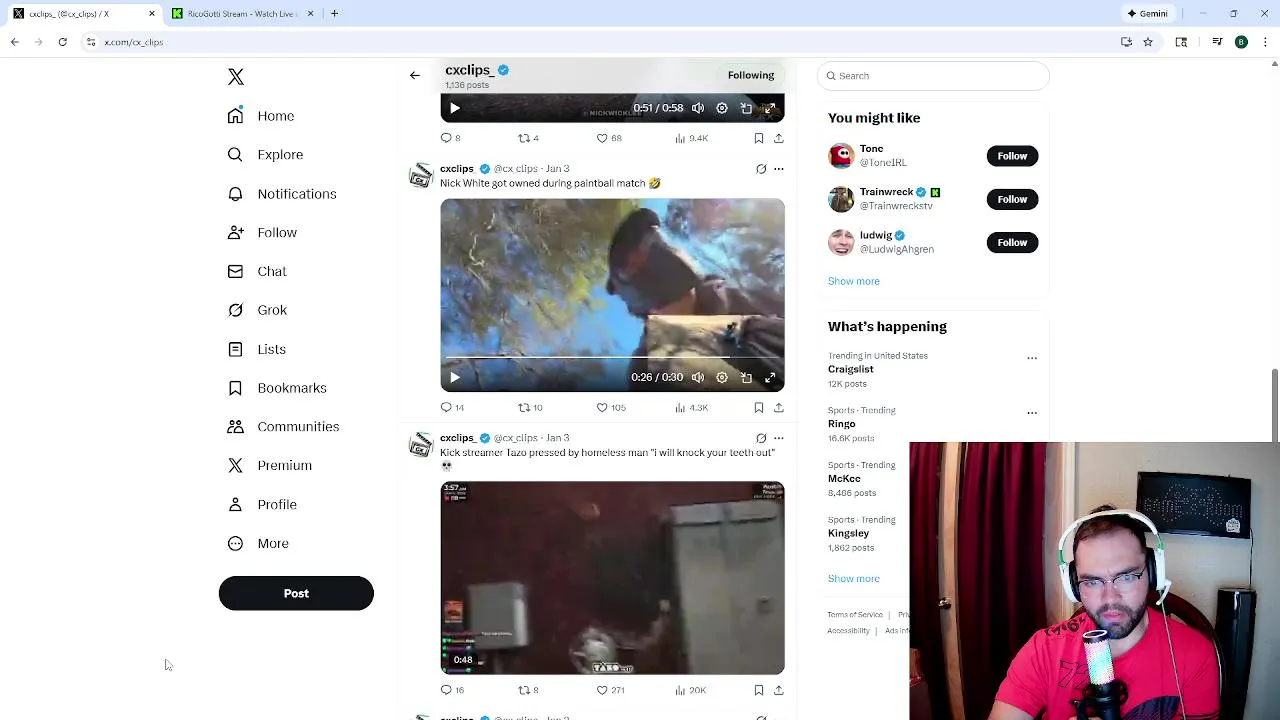Open Premium in the sidebar
This screenshot has width=1280, height=720.
pos(270,466)
